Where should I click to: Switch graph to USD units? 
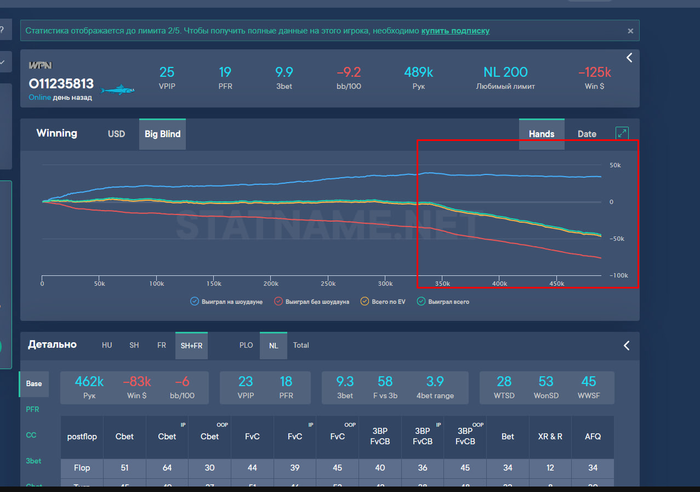tap(116, 134)
